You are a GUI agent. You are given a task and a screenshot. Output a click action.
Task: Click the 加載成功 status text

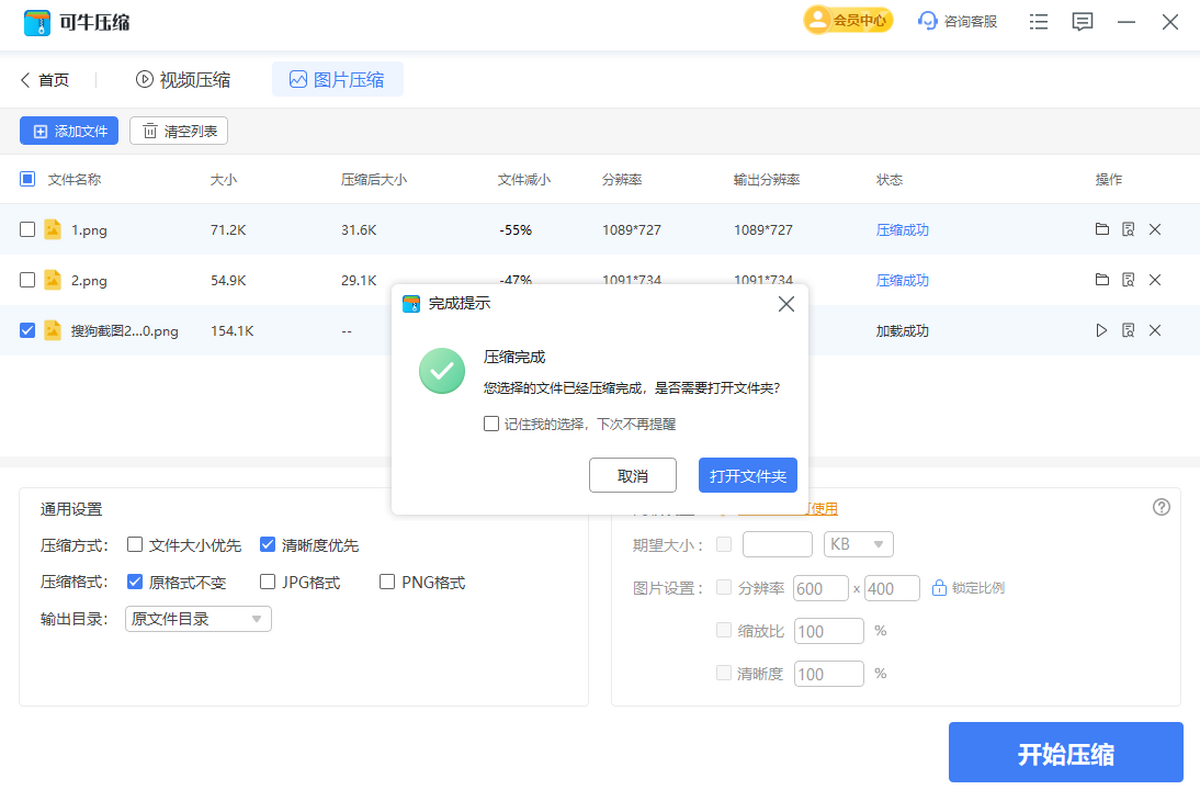tap(903, 330)
